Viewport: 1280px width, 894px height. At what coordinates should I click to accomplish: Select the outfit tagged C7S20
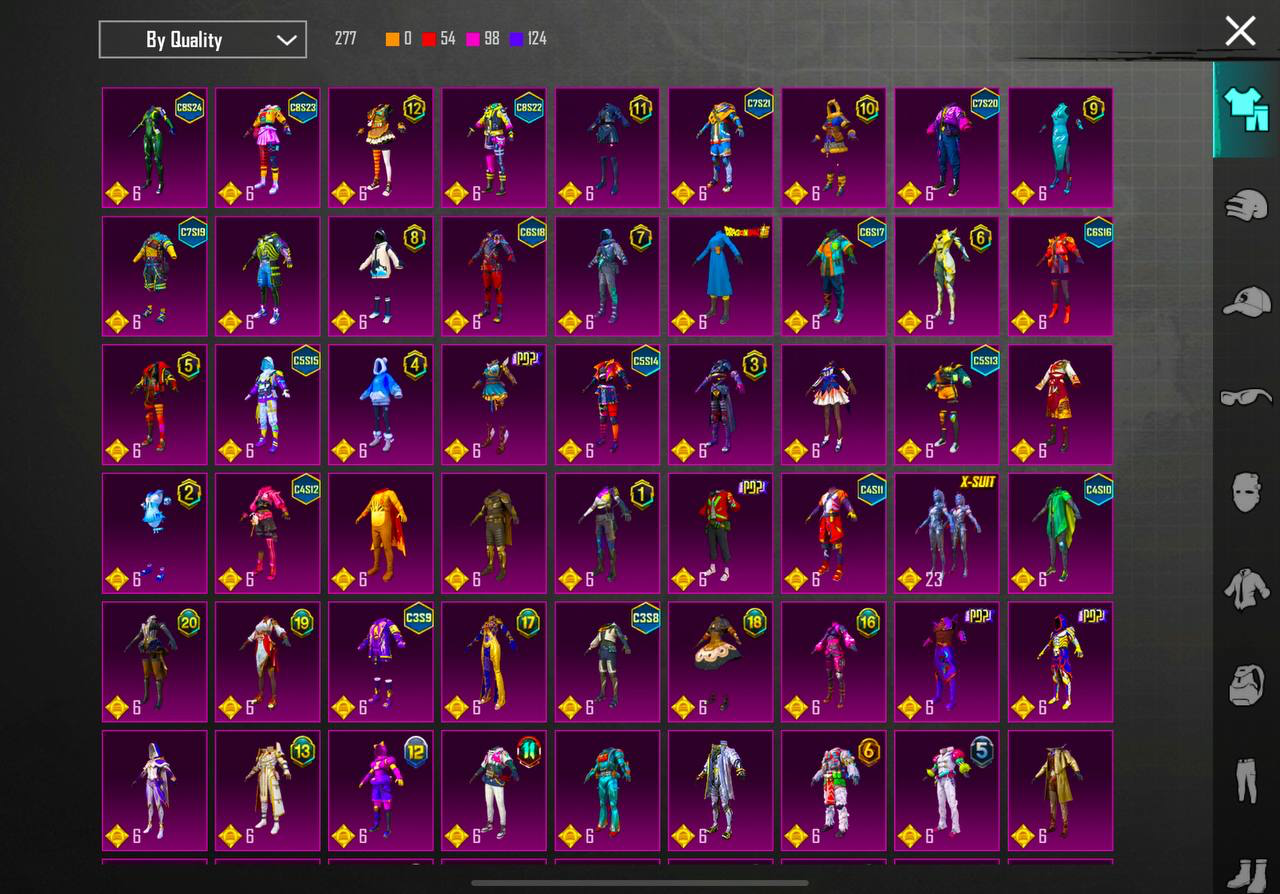[947, 147]
